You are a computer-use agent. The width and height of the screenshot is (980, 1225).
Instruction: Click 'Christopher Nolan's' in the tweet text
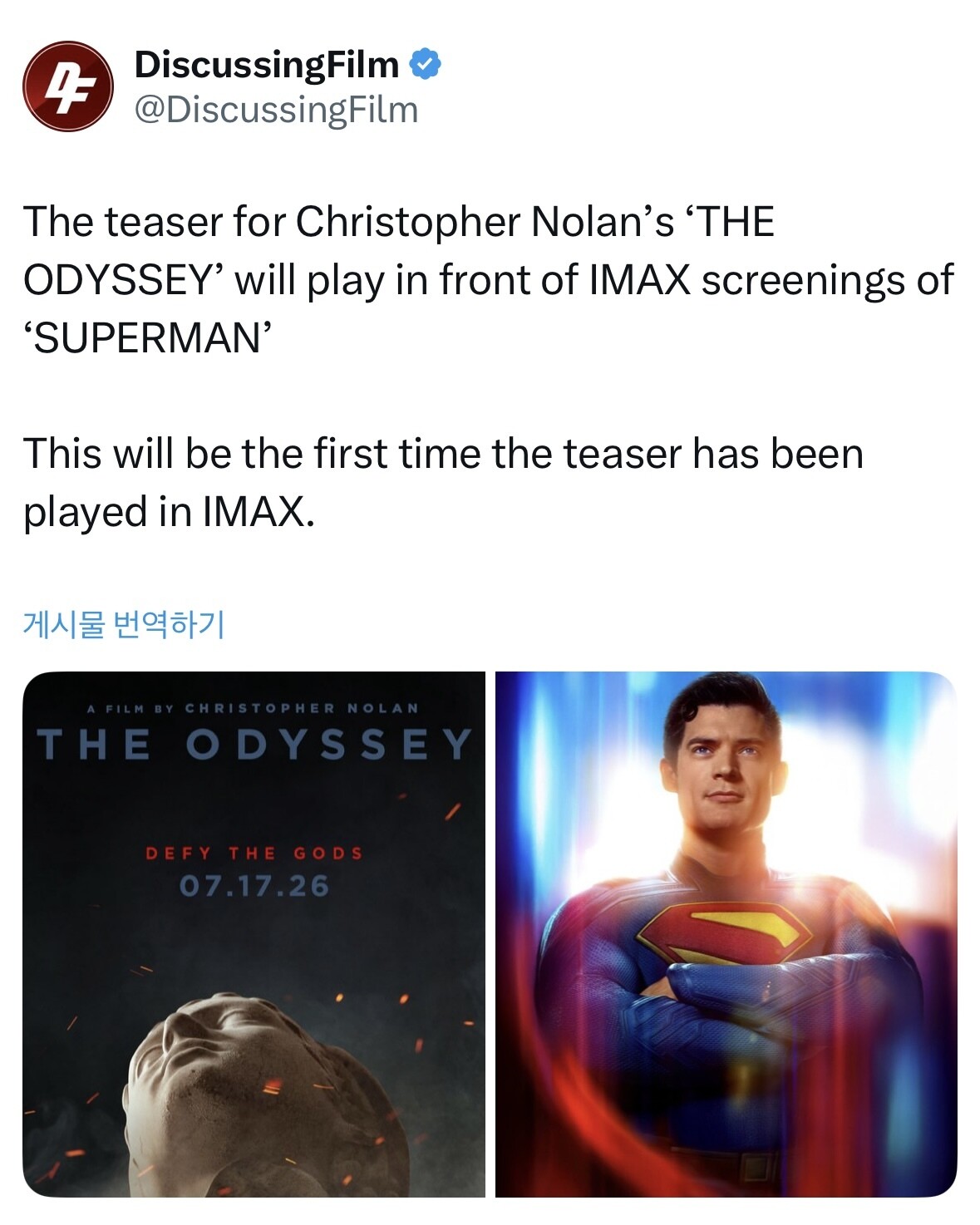tap(485, 222)
